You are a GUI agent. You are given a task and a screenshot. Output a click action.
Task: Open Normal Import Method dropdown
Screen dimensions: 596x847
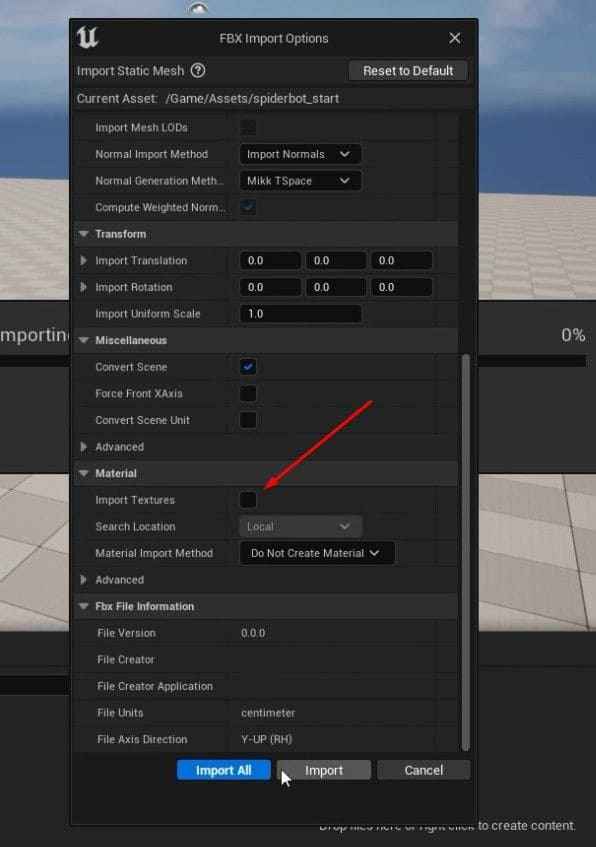(300, 154)
